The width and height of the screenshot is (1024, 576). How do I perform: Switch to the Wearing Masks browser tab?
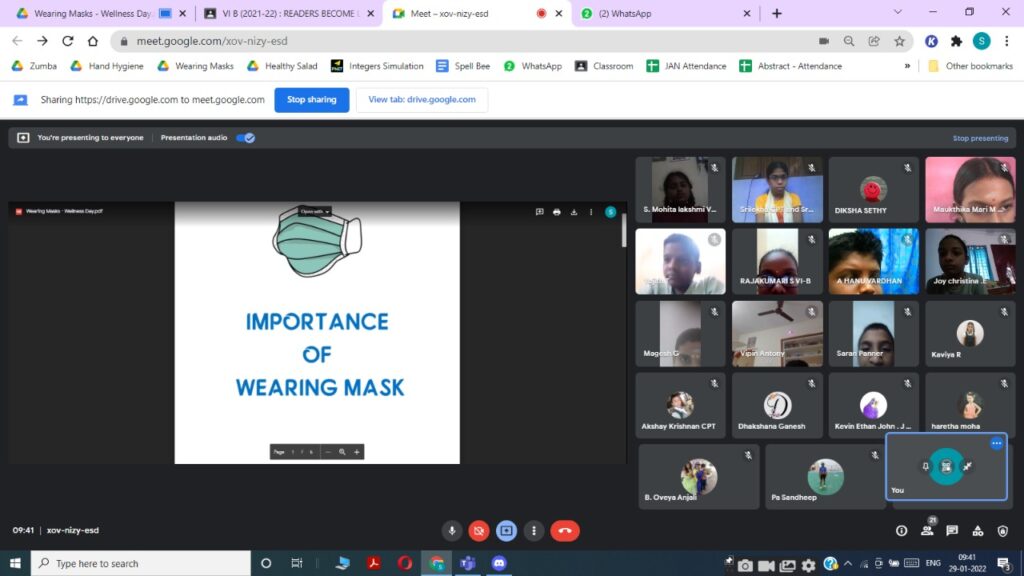(90, 13)
